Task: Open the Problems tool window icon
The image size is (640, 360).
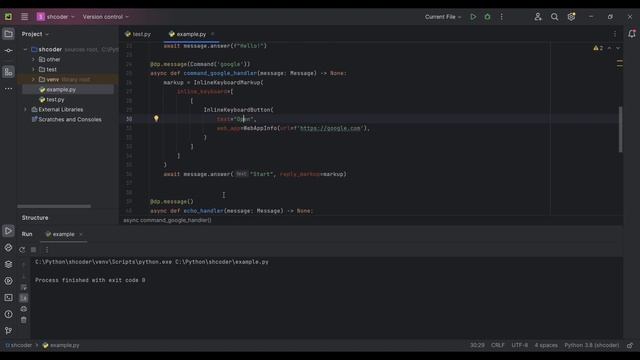Action: click(8, 314)
